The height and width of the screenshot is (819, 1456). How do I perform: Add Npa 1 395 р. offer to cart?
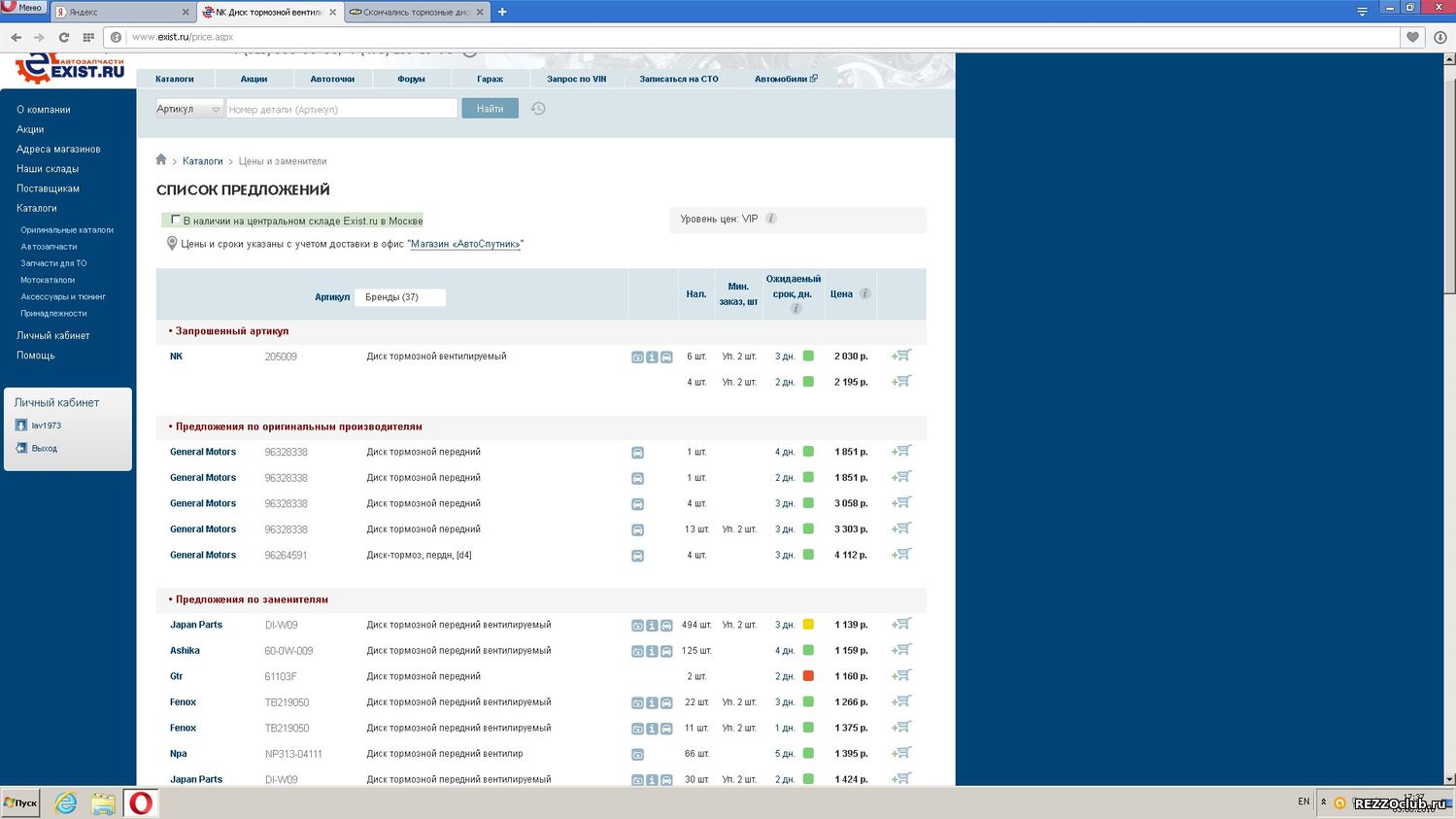pyautogui.click(x=901, y=753)
